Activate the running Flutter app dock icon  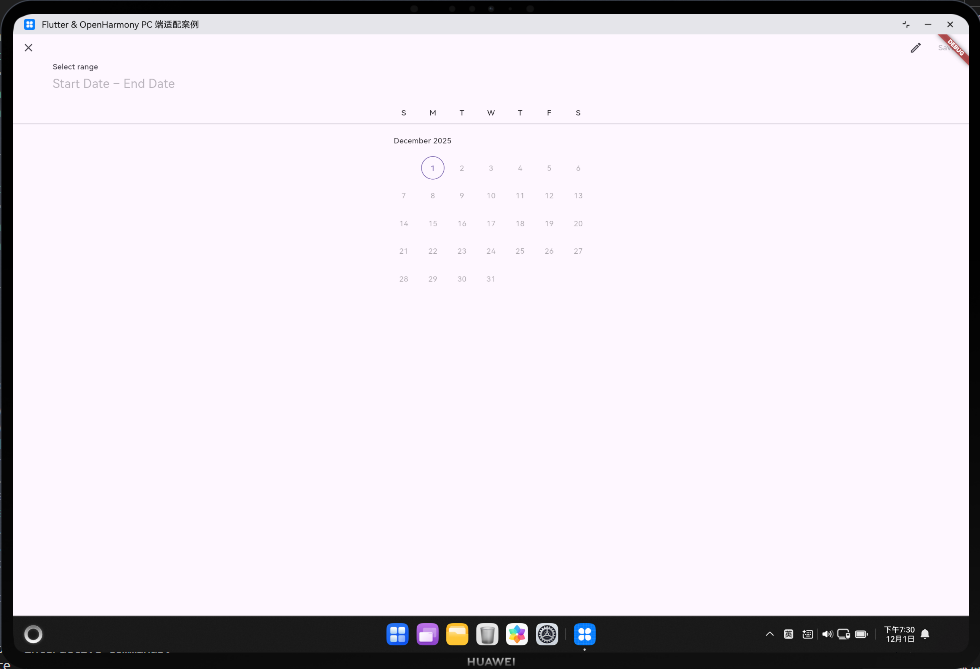click(584, 635)
